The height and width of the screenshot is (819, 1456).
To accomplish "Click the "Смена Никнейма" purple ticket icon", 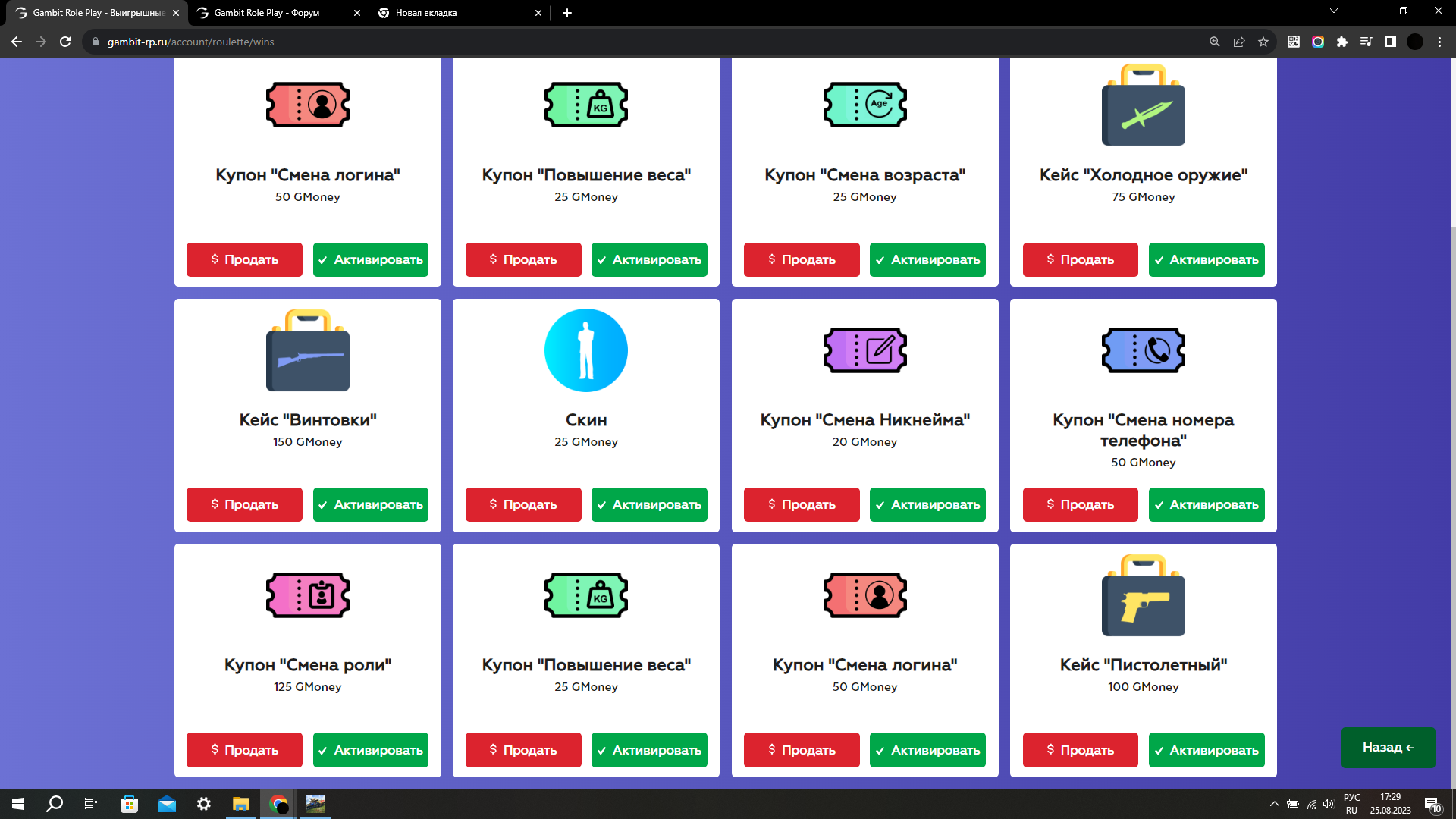I will (864, 350).
